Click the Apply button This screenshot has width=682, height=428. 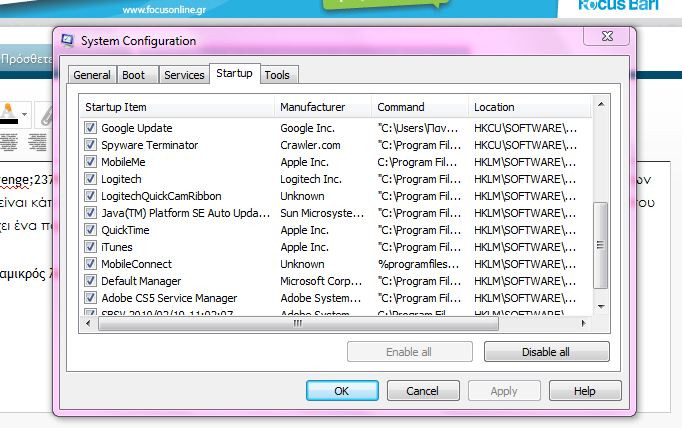[504, 391]
